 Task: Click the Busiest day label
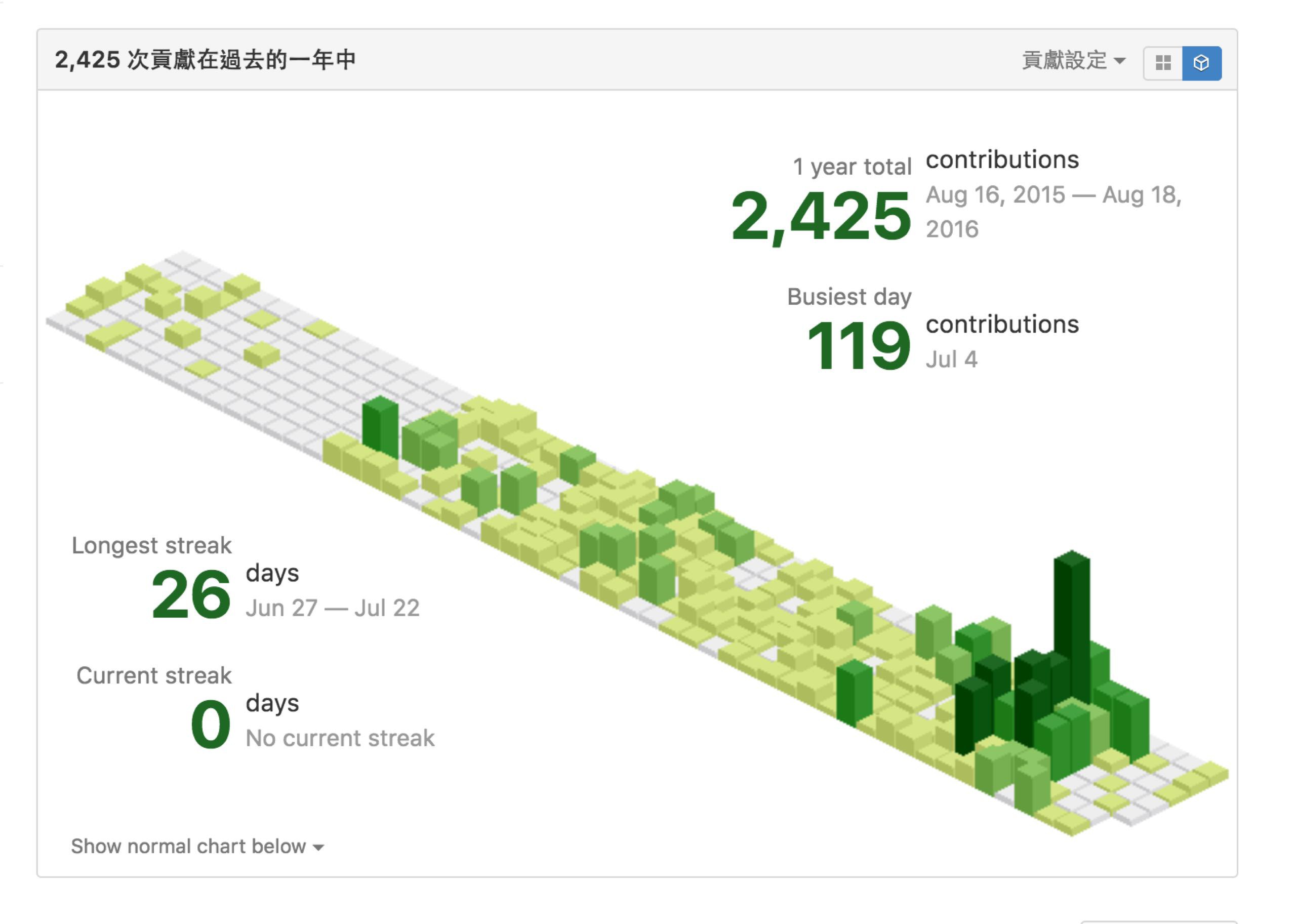tap(849, 297)
